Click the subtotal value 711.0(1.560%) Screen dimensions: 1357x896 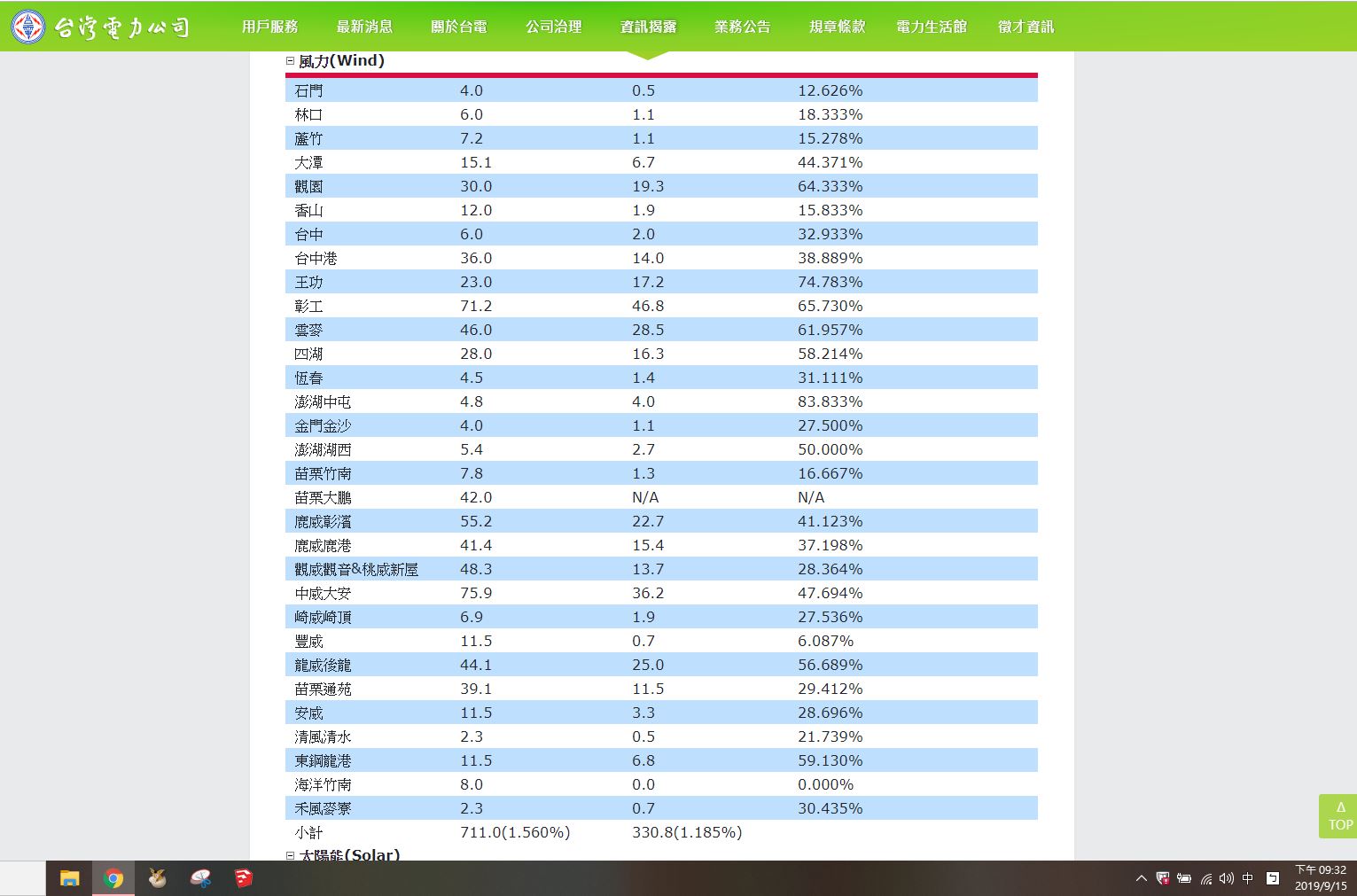[515, 832]
